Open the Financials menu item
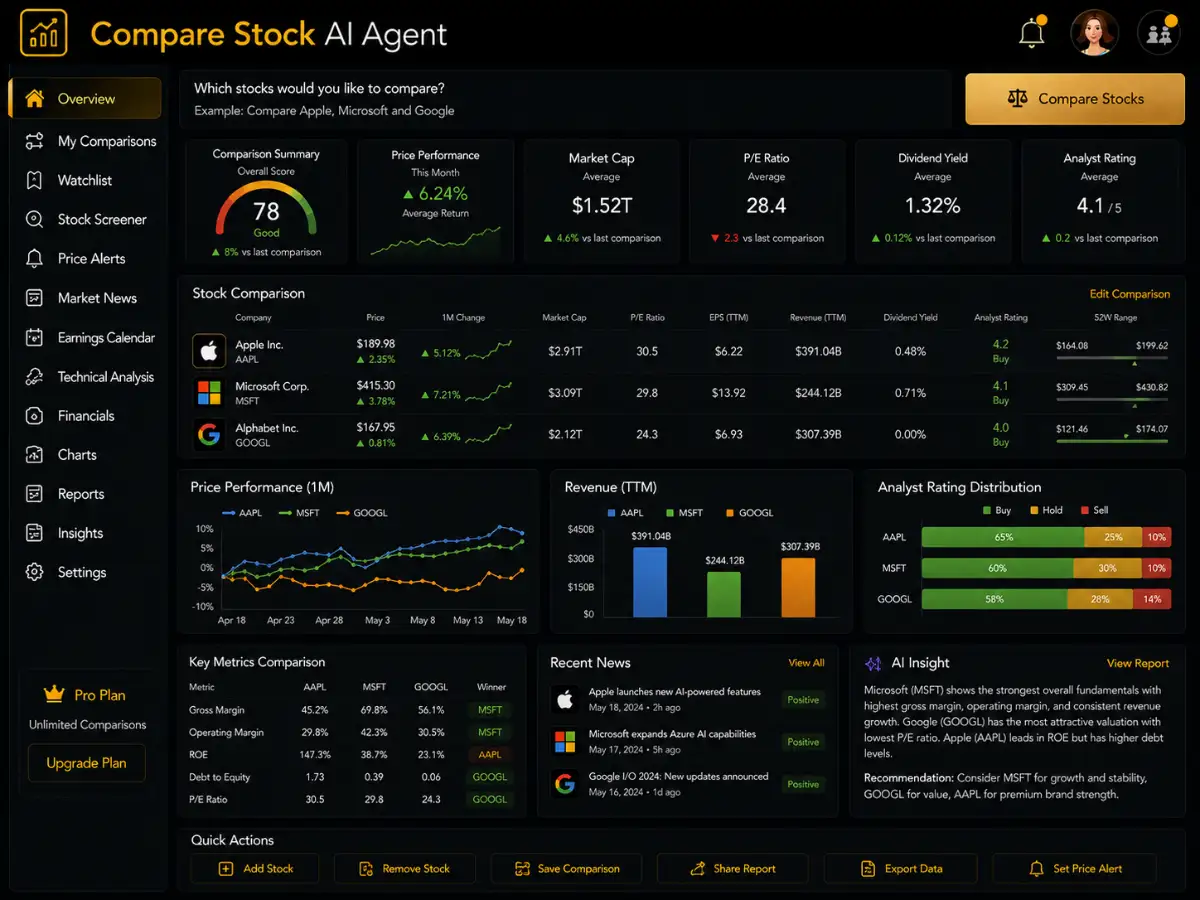1200x900 pixels. coord(84,415)
